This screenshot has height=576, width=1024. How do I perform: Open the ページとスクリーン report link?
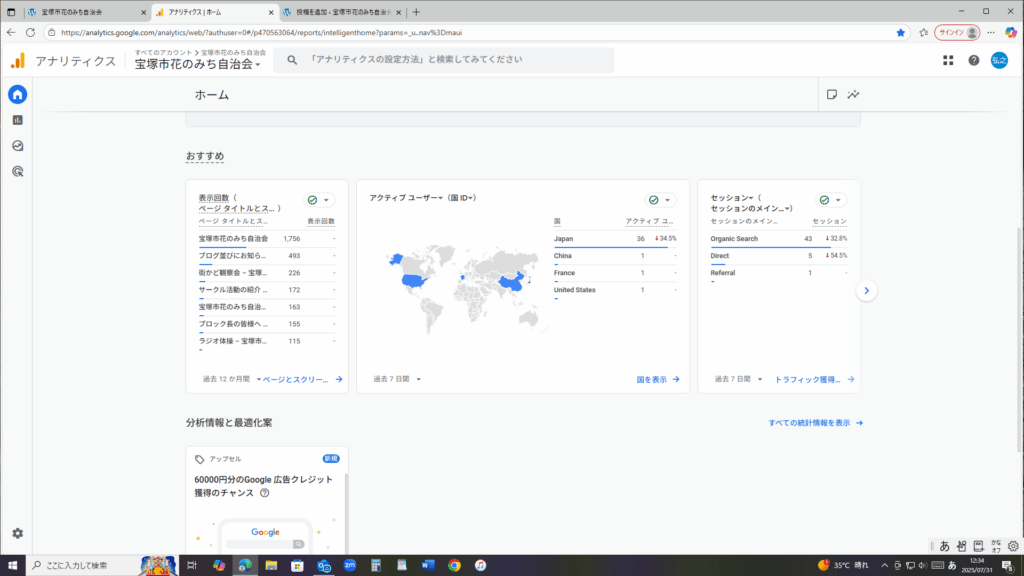point(302,379)
